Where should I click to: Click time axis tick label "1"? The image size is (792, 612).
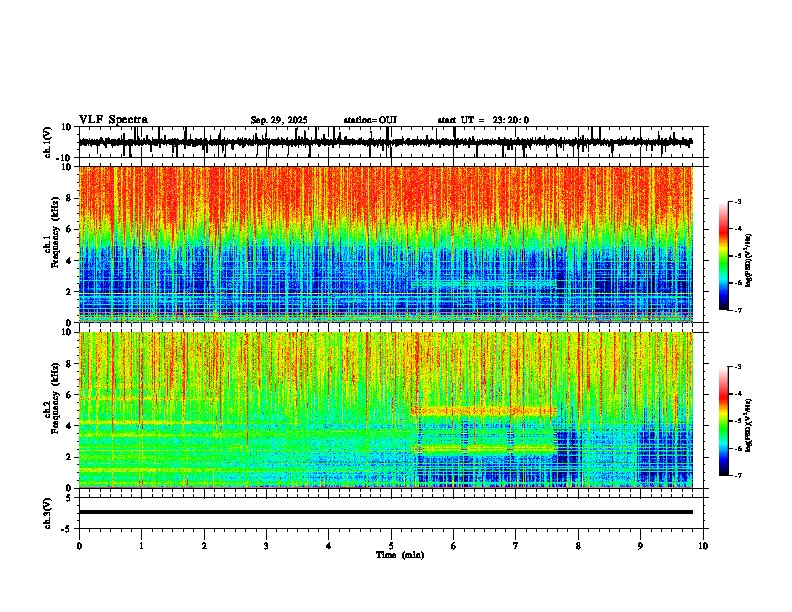click(141, 546)
